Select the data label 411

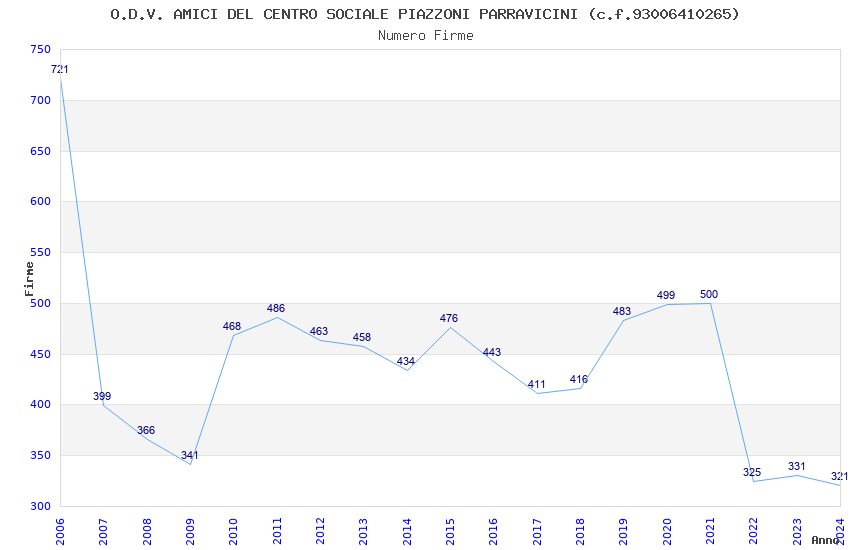tap(537, 384)
